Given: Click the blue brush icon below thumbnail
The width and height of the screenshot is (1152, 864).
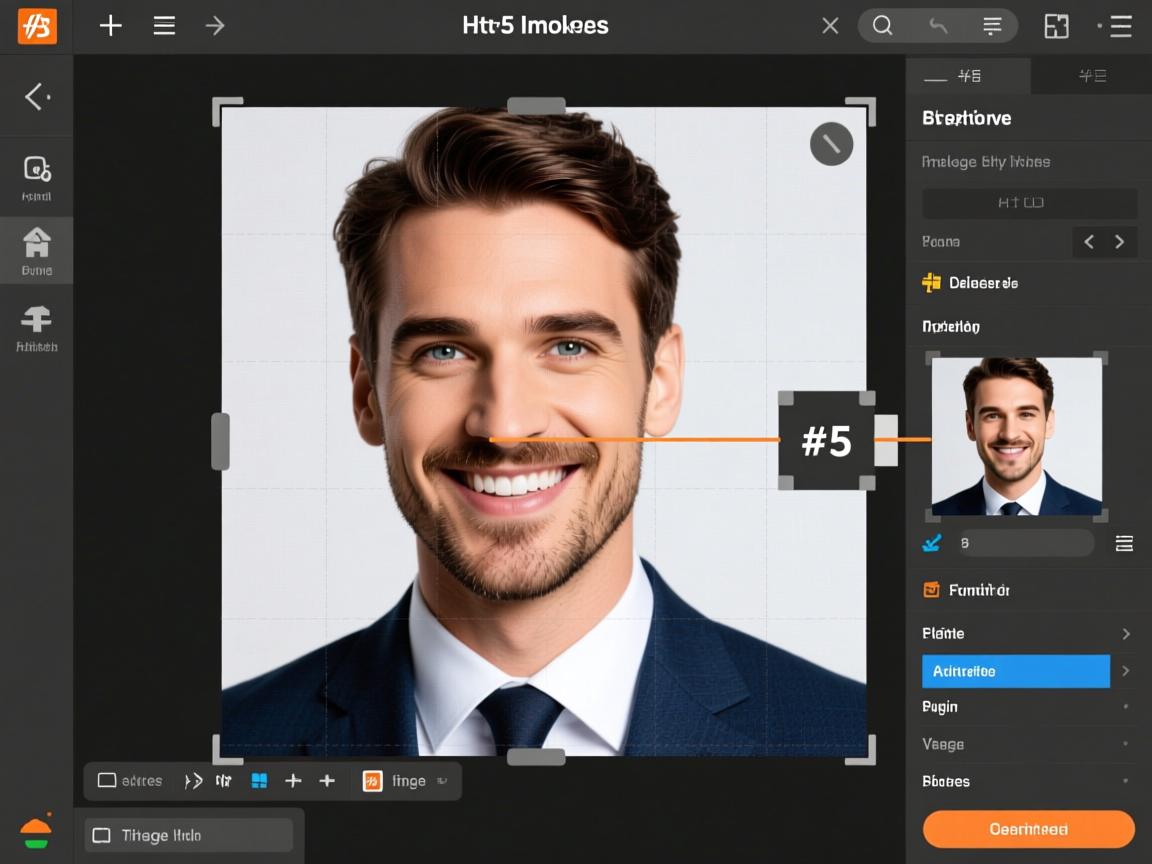Looking at the screenshot, I should [931, 543].
